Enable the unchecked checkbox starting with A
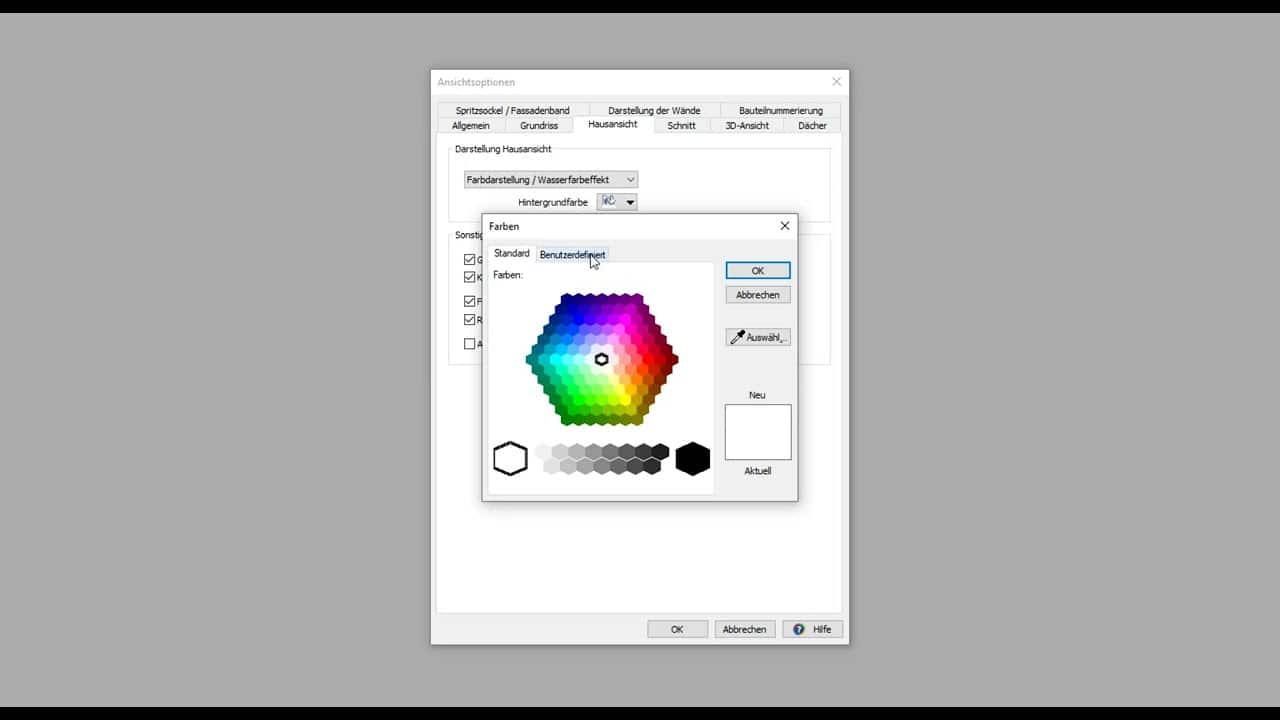 point(470,344)
